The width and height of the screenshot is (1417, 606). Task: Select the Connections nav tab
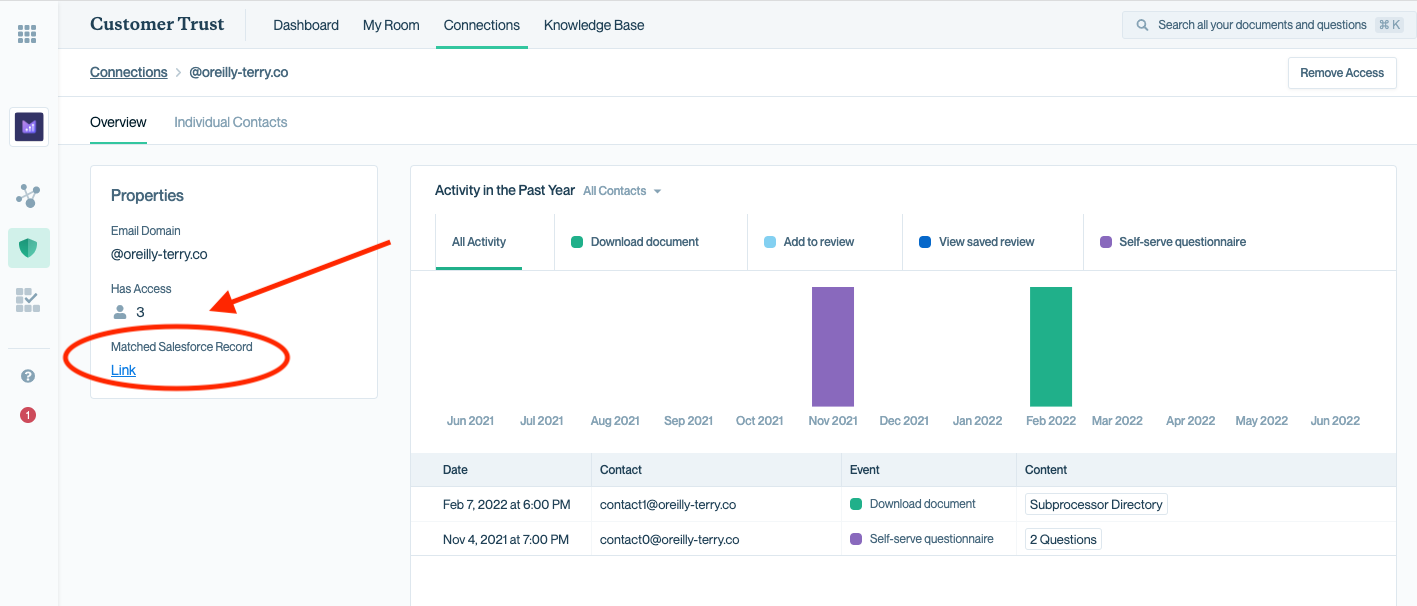click(482, 25)
